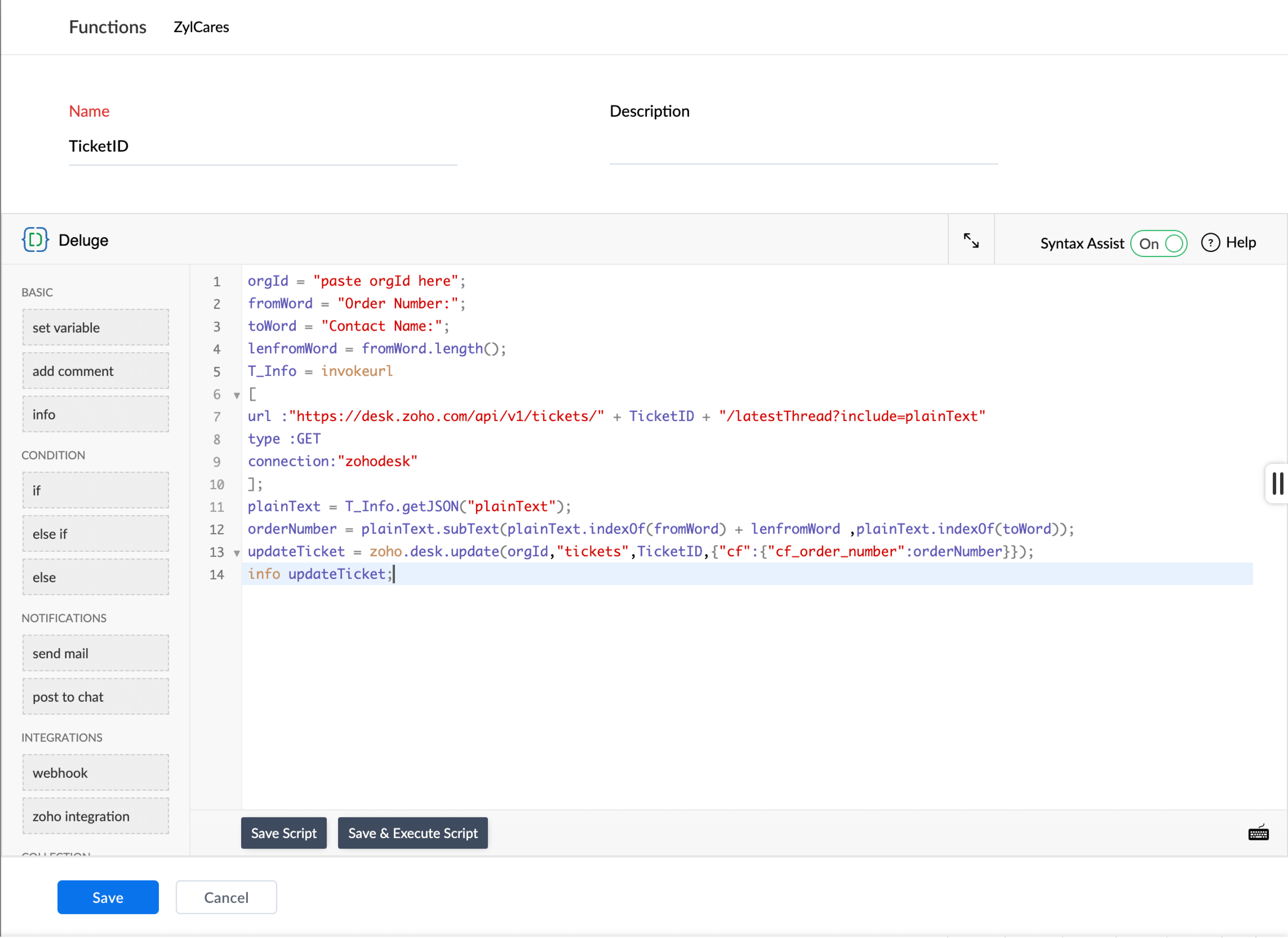The width and height of the screenshot is (1288, 938).
Task: Click the lenfromWord assignment line
Action: pos(377,349)
